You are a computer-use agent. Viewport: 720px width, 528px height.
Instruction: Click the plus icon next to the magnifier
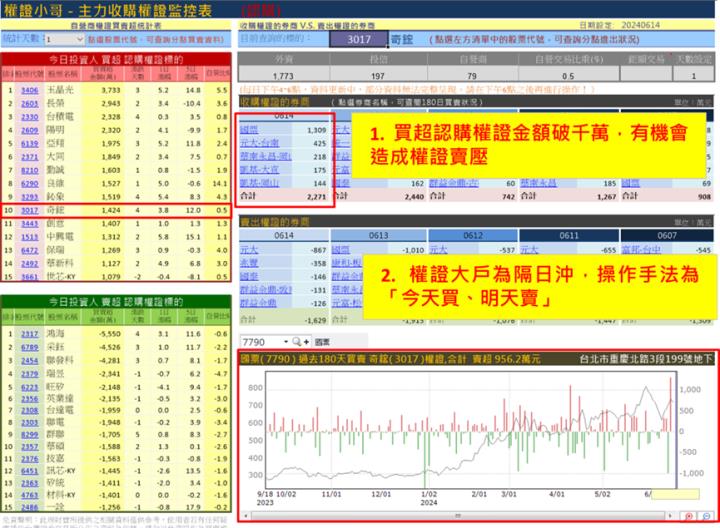306,342
